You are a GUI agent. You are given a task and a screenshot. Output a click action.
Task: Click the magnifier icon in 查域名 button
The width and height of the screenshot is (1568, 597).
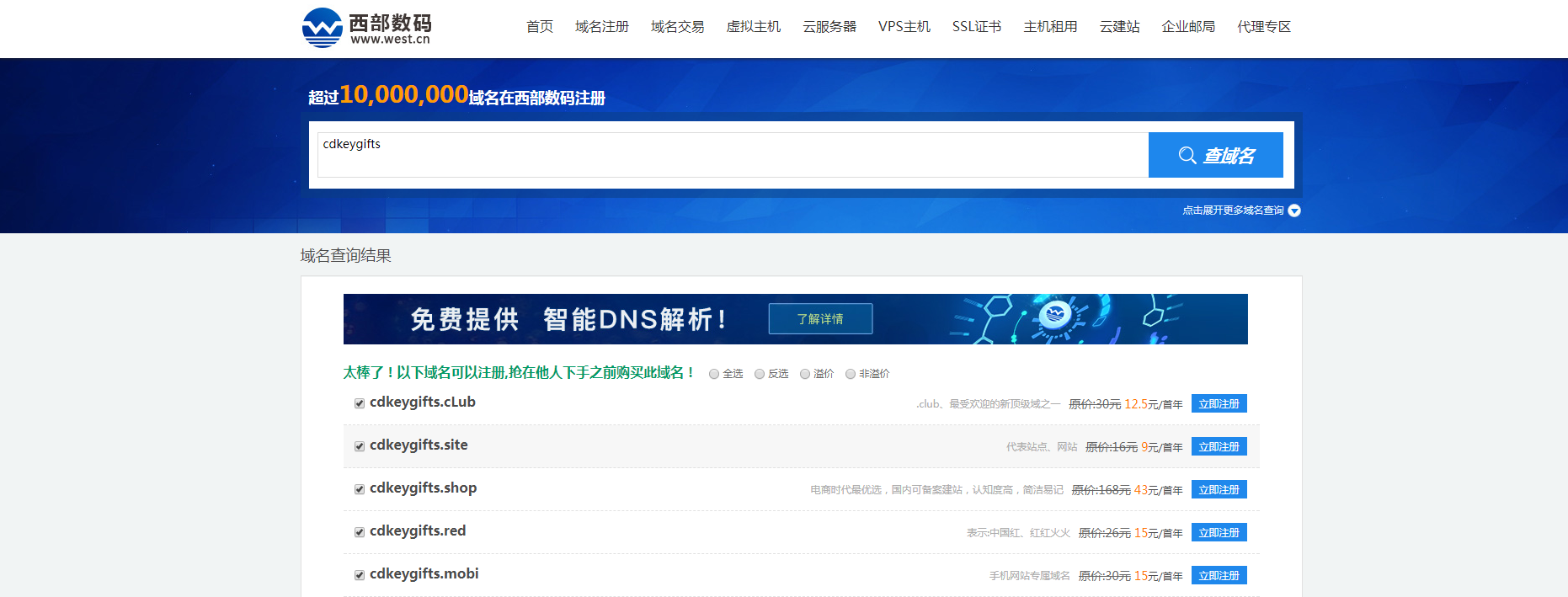pyautogui.click(x=1187, y=155)
